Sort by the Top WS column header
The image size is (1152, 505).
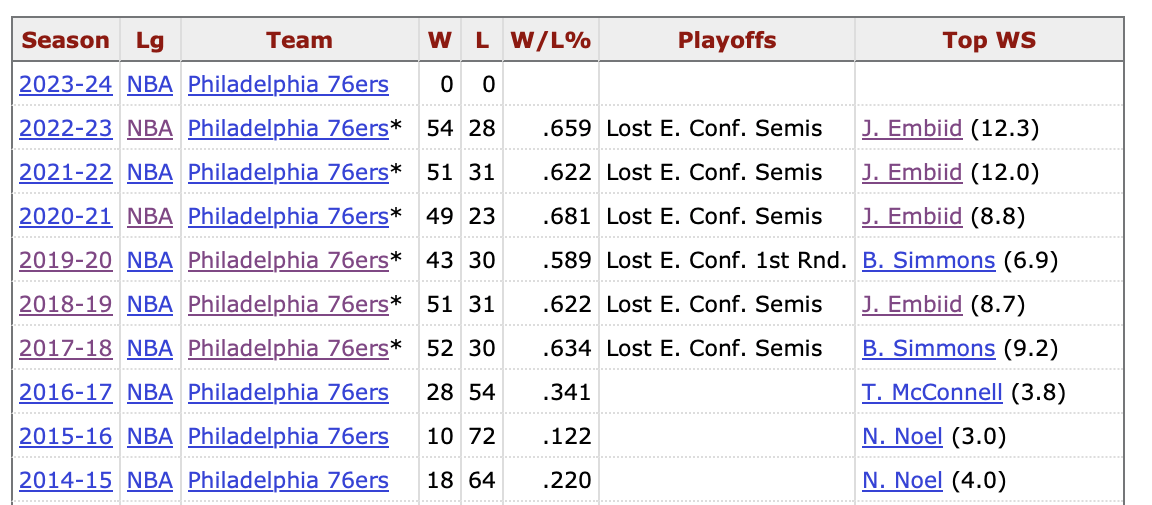click(988, 41)
